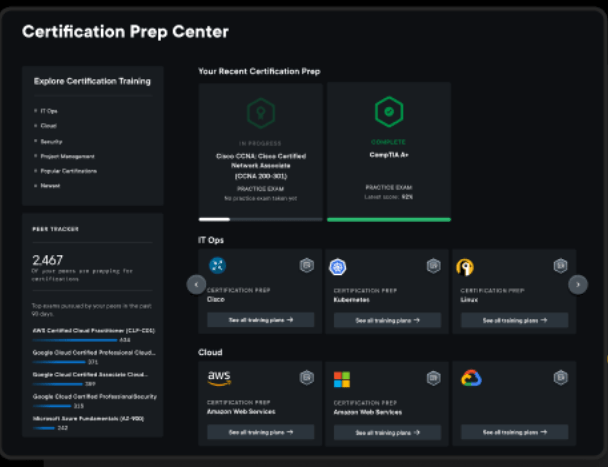Screen dimensions: 608x467
Task: Click 'Google Cloud Certified Professional Security' entry
Action: tap(95, 397)
